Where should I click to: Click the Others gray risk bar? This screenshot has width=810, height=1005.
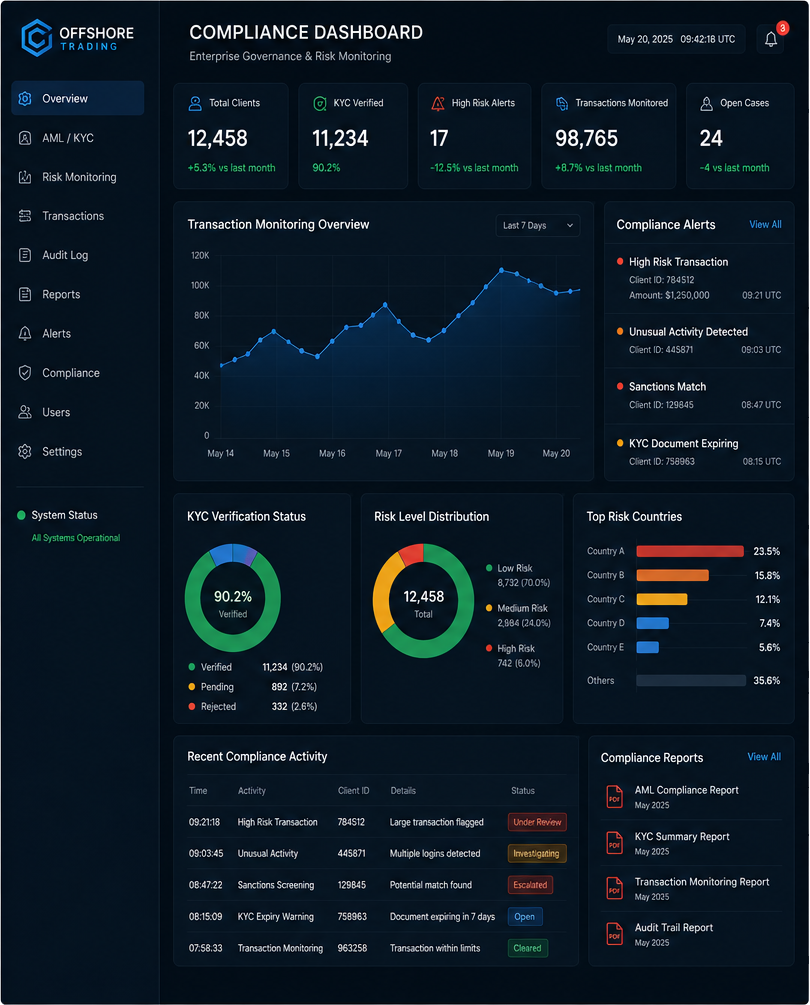(x=691, y=681)
